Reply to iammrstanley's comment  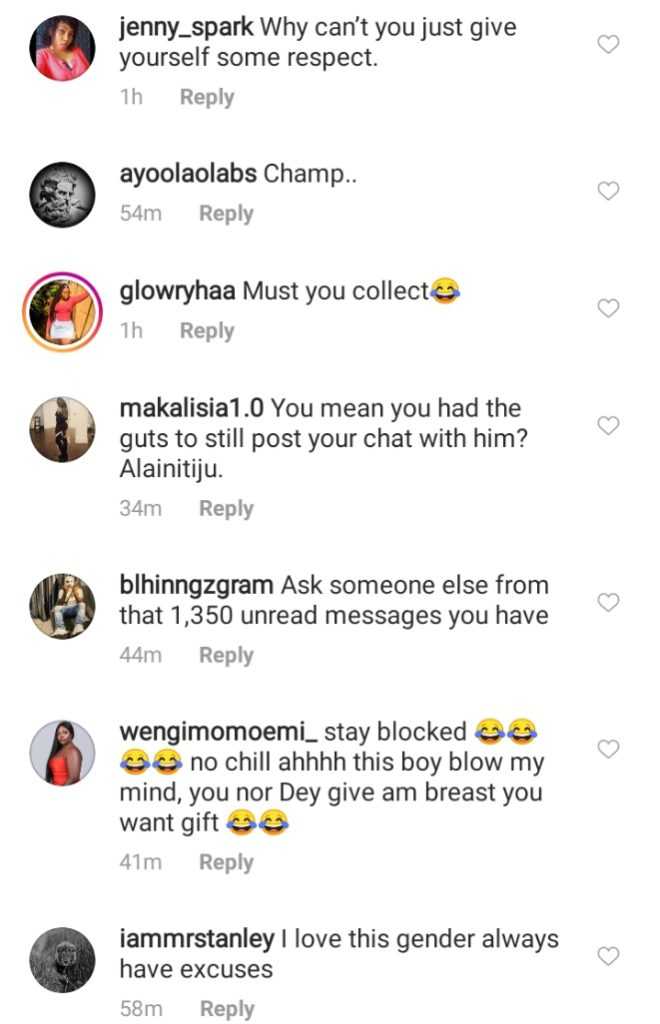[226, 1010]
